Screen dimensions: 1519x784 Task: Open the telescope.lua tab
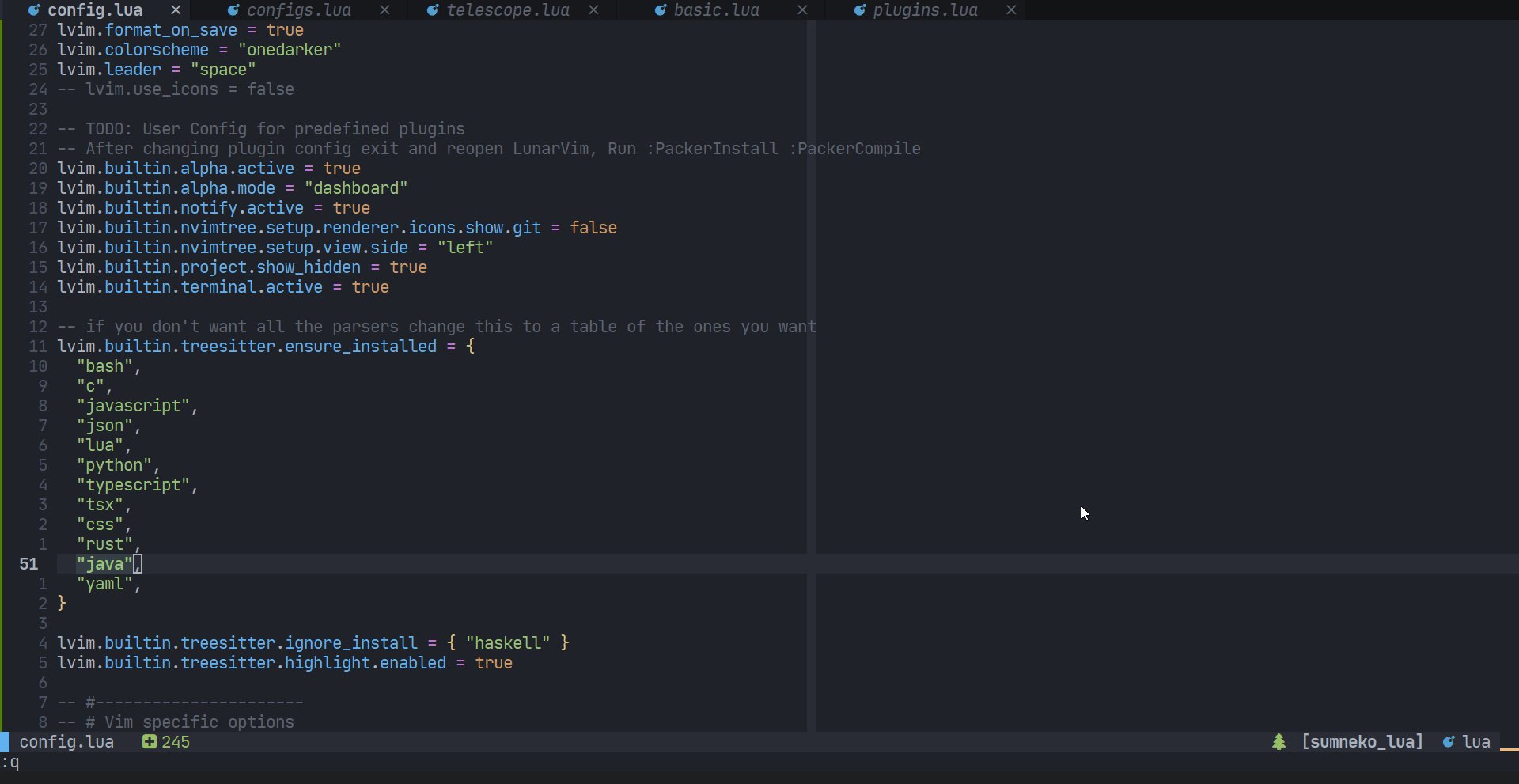pos(508,10)
